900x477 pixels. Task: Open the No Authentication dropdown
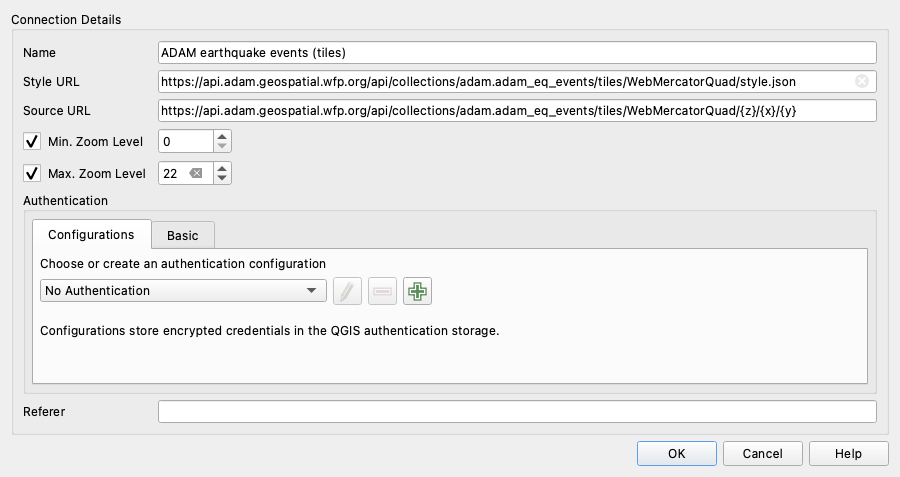click(x=183, y=290)
